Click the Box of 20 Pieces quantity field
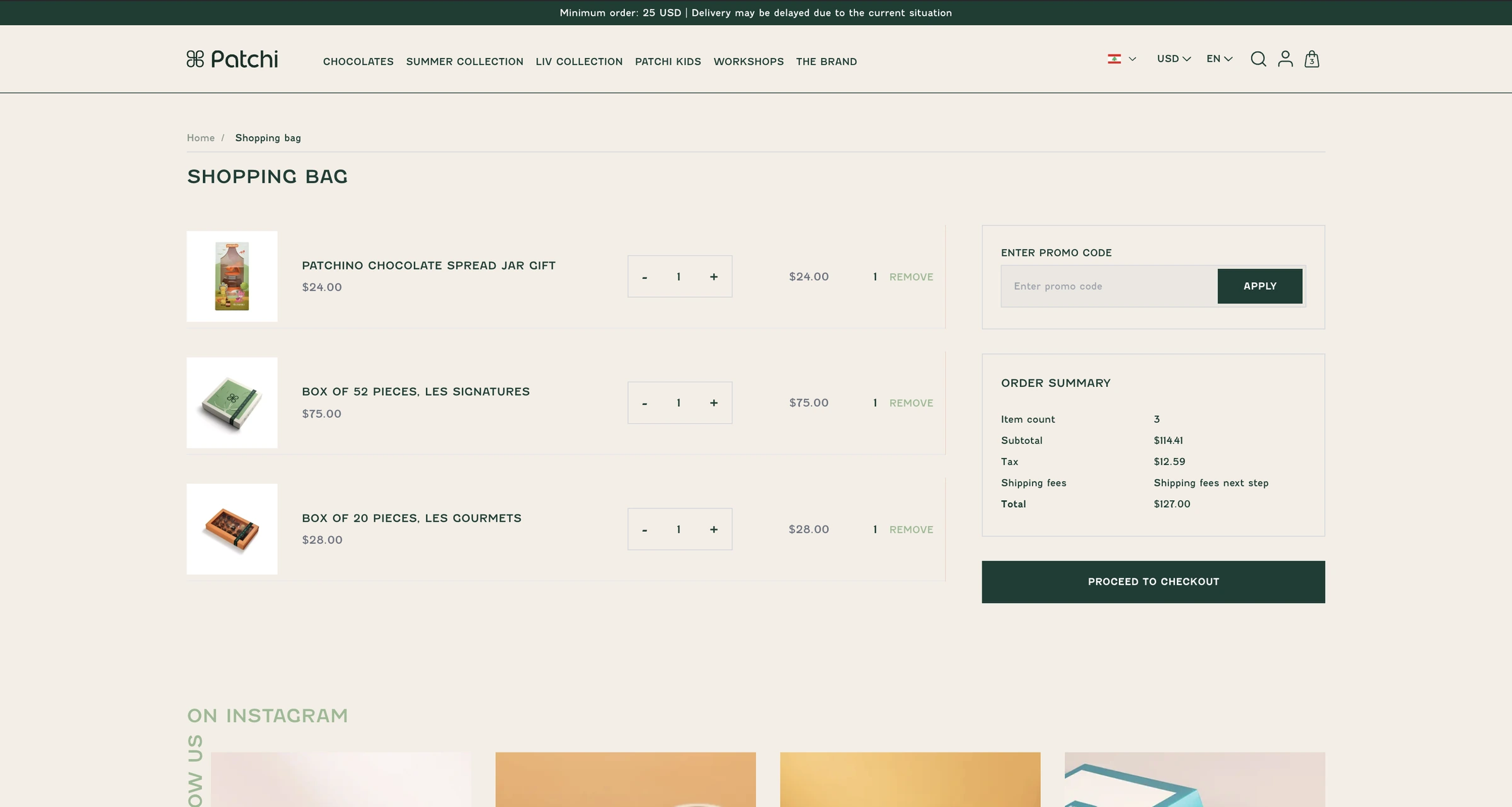This screenshot has width=1512, height=807. point(679,530)
